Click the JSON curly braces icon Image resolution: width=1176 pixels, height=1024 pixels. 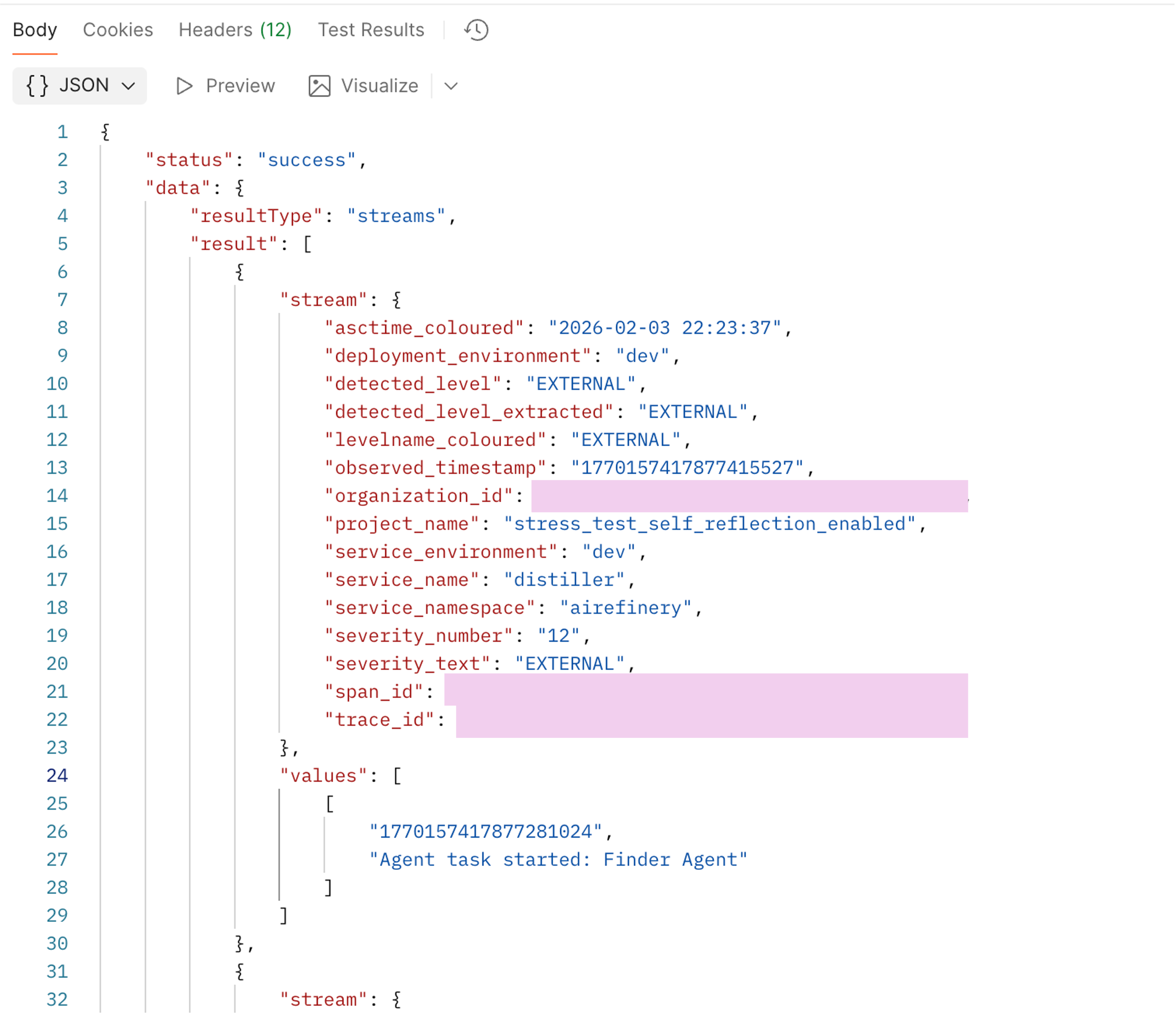tap(37, 85)
